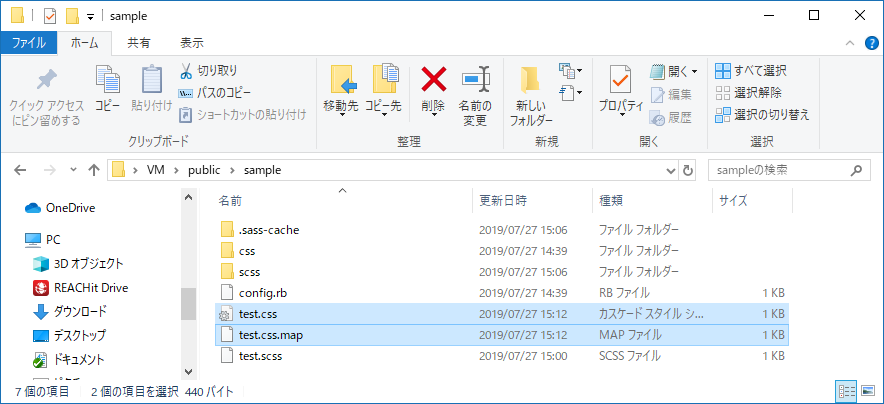Delete selection with red X 削除
The image size is (884, 404).
[x=434, y=92]
